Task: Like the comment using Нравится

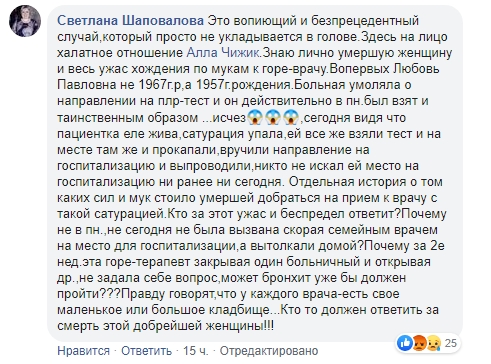Action: (x=83, y=351)
